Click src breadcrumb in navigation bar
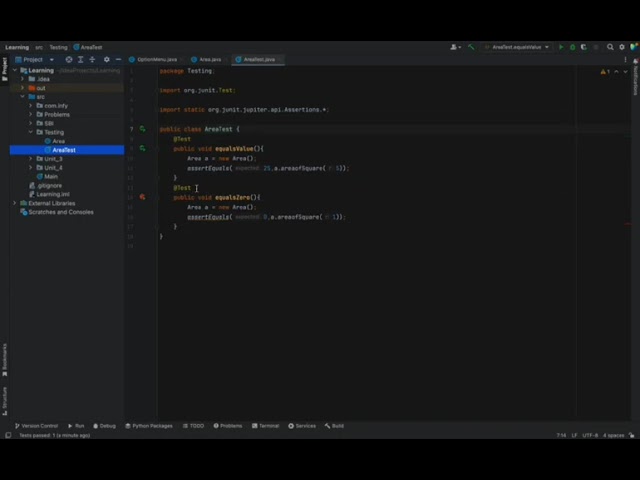The height and width of the screenshot is (480, 640). click(x=39, y=47)
